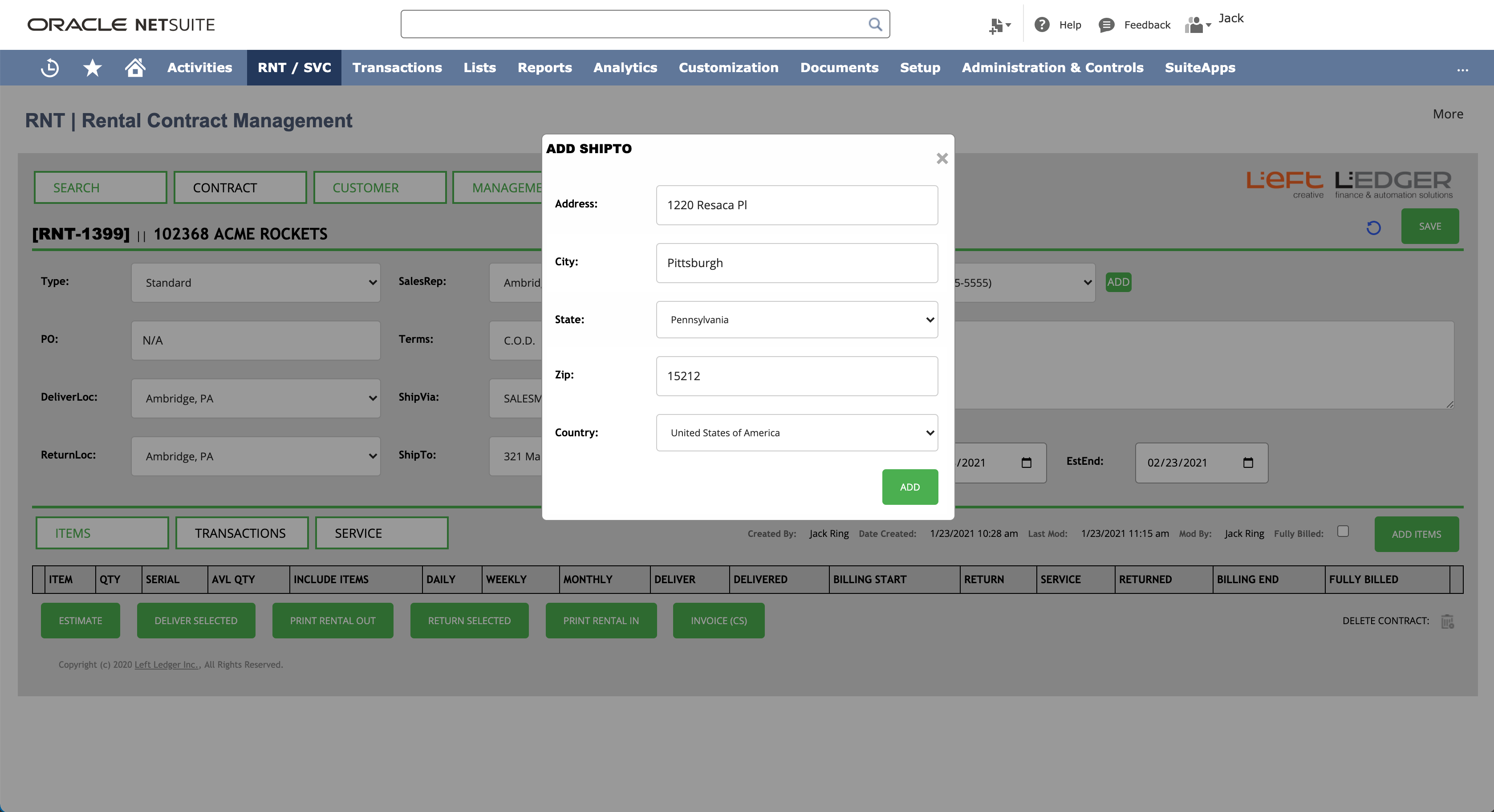1494x812 pixels.
Task: Expand the Type dropdown showing Standard
Action: coord(255,283)
